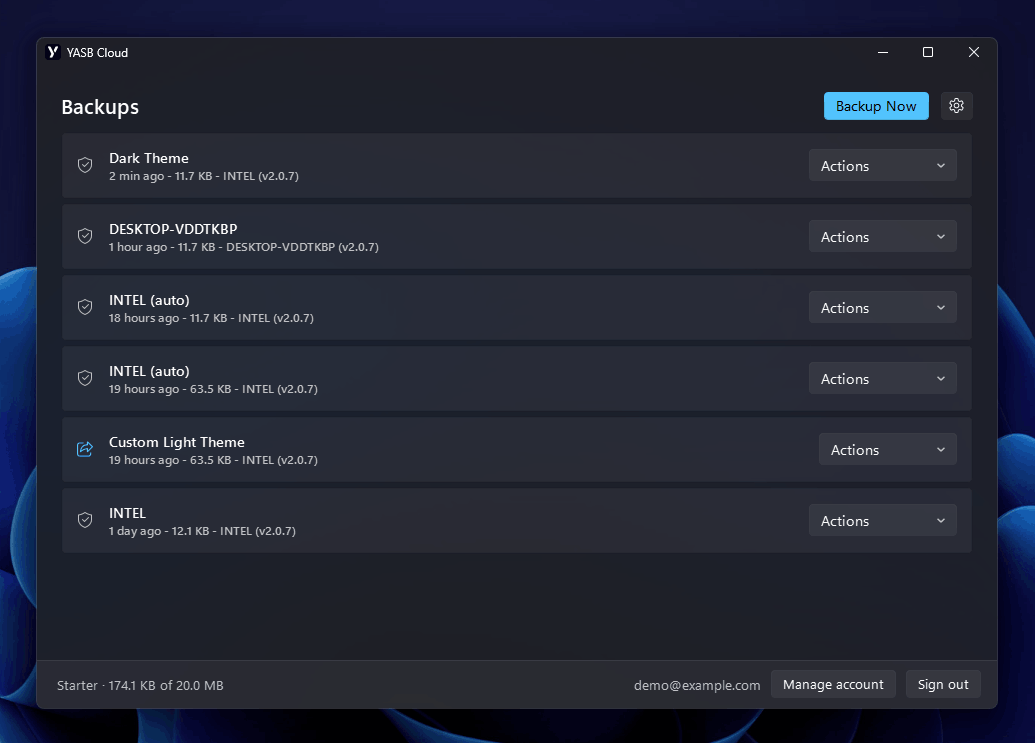Click the shield icon of INTEL (auto) 63.5 KB

pos(85,378)
